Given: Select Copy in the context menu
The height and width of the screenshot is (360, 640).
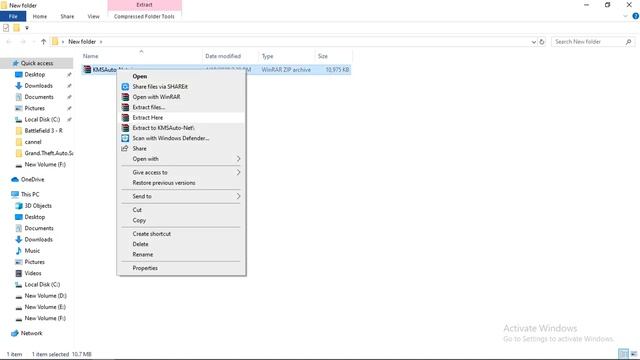Looking at the screenshot, I should [x=181, y=220].
